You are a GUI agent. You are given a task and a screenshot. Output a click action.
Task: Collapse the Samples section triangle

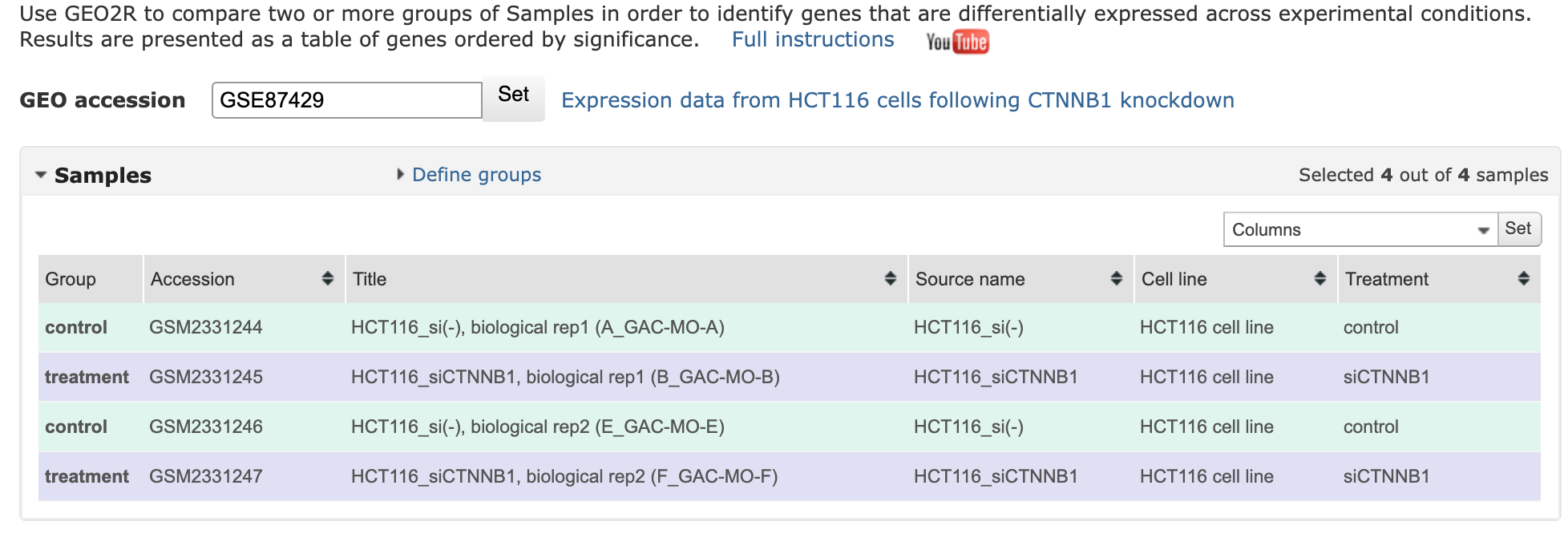point(41,175)
